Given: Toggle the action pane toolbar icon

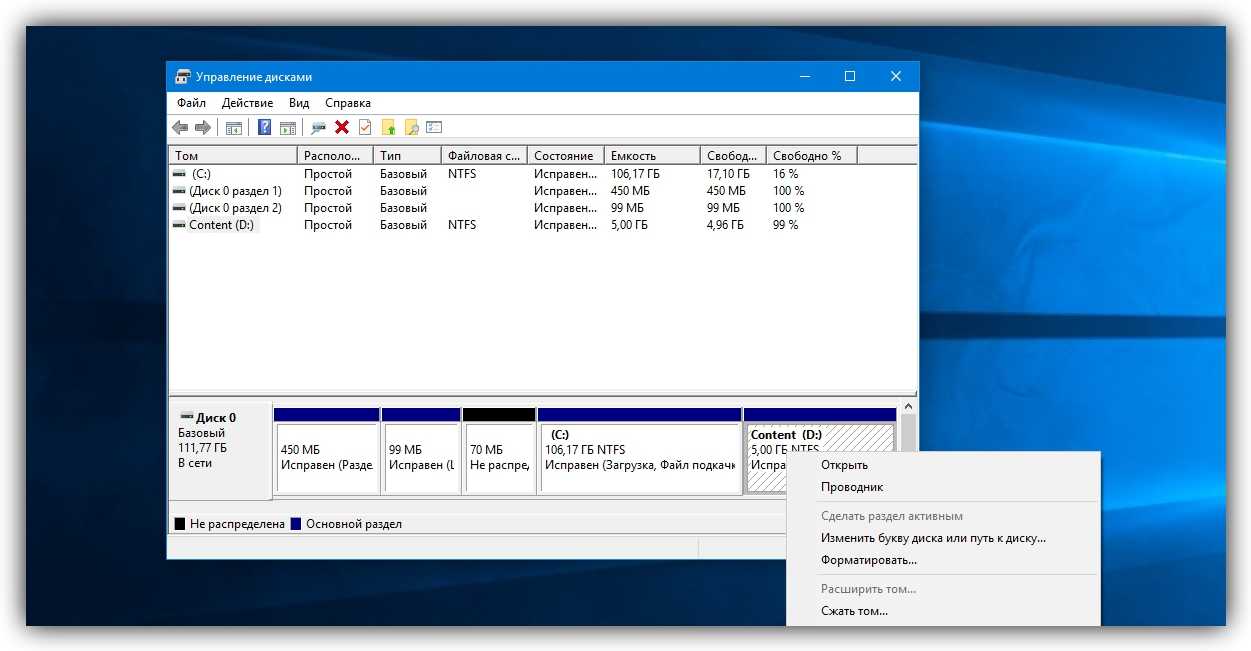Looking at the screenshot, I should [x=288, y=127].
